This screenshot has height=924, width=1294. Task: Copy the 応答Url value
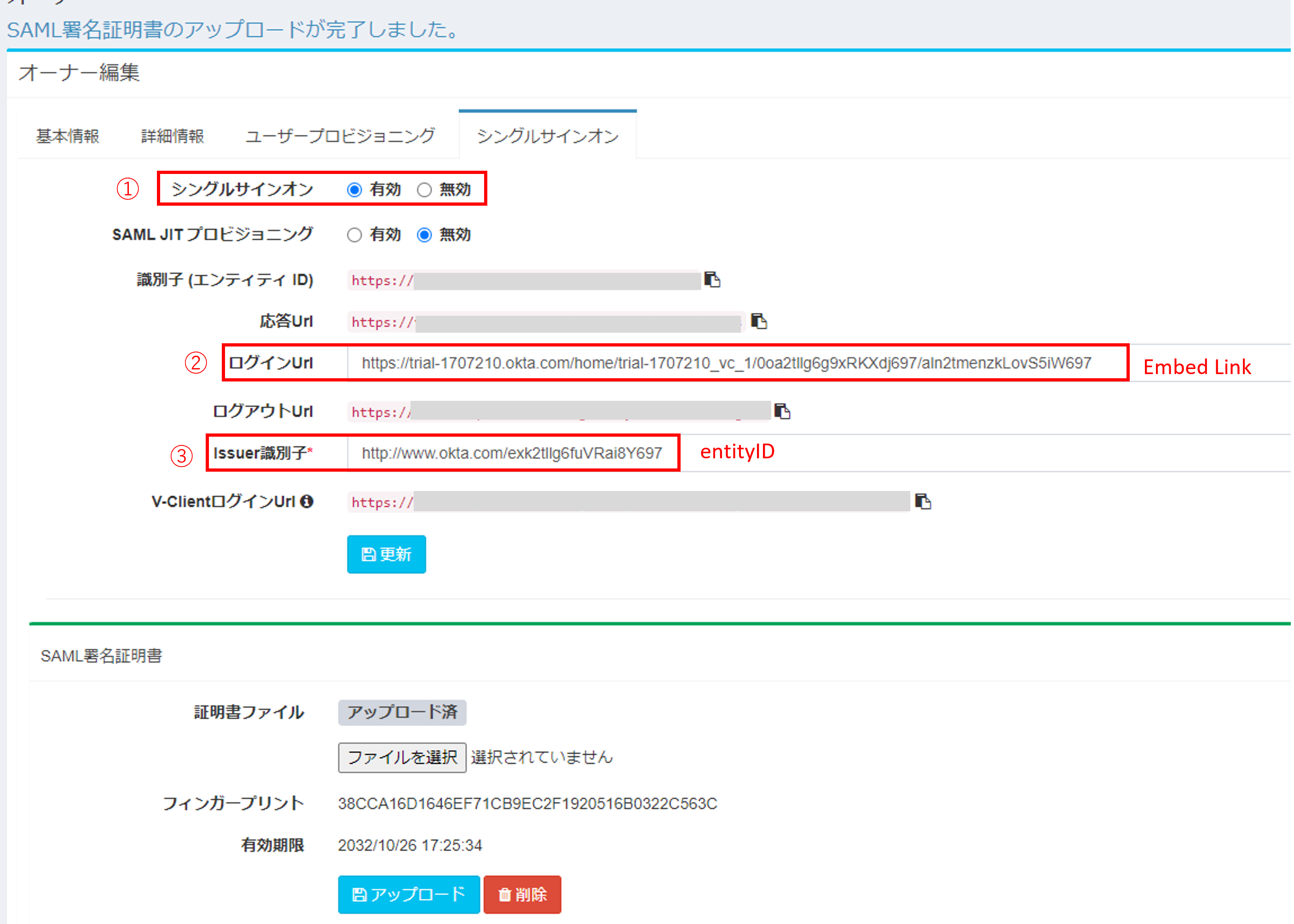pyautogui.click(x=758, y=322)
